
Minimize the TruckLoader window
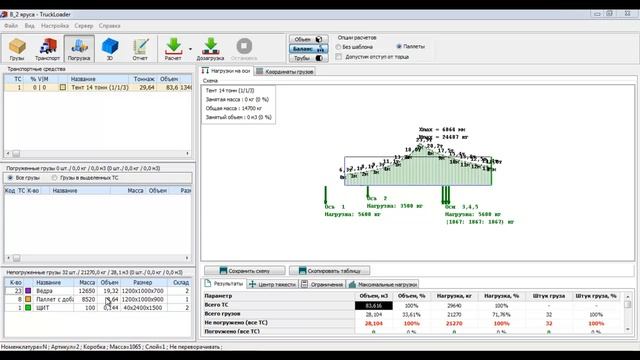(x=597, y=13)
